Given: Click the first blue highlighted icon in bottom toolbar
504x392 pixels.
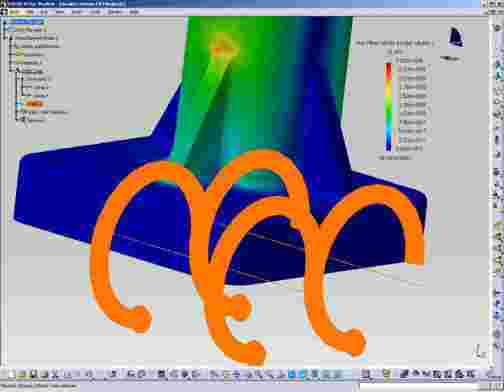Looking at the screenshot, I should point(292,374).
